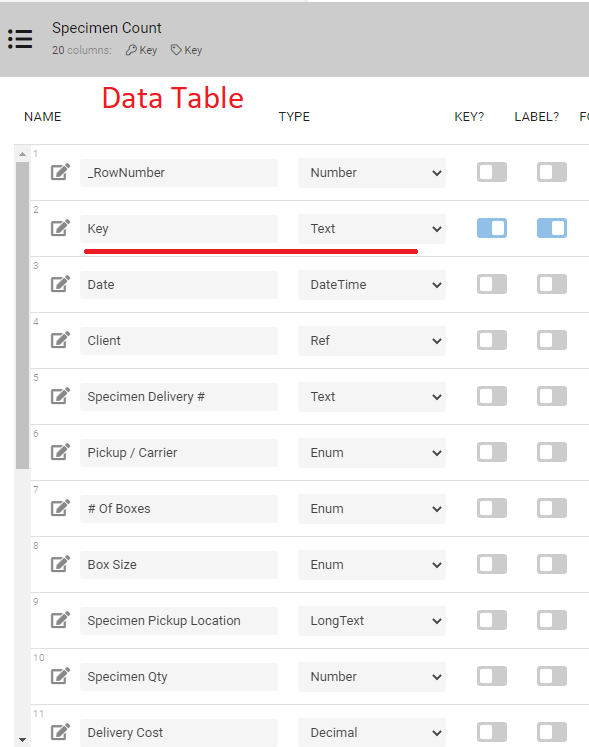Turn off LABEL toggle for Key column
The width and height of the screenshot is (589, 747).
(x=552, y=228)
